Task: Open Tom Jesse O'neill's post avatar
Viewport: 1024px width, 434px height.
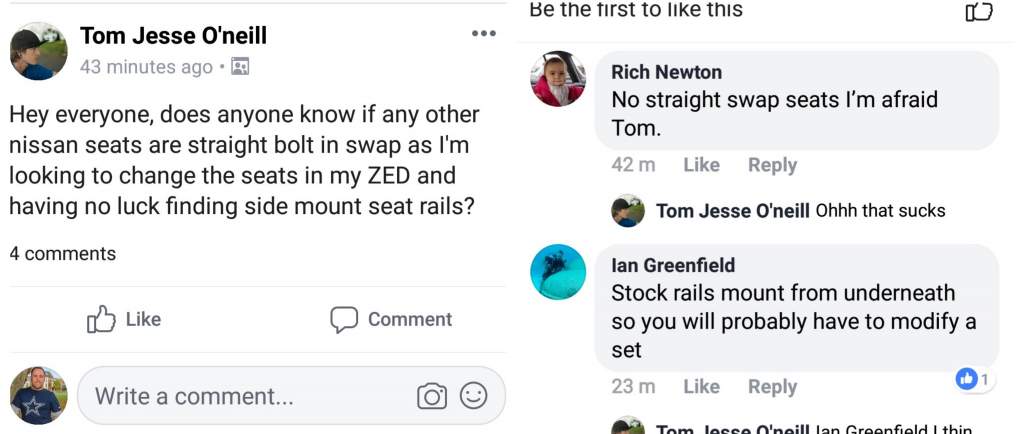Action: tap(39, 51)
